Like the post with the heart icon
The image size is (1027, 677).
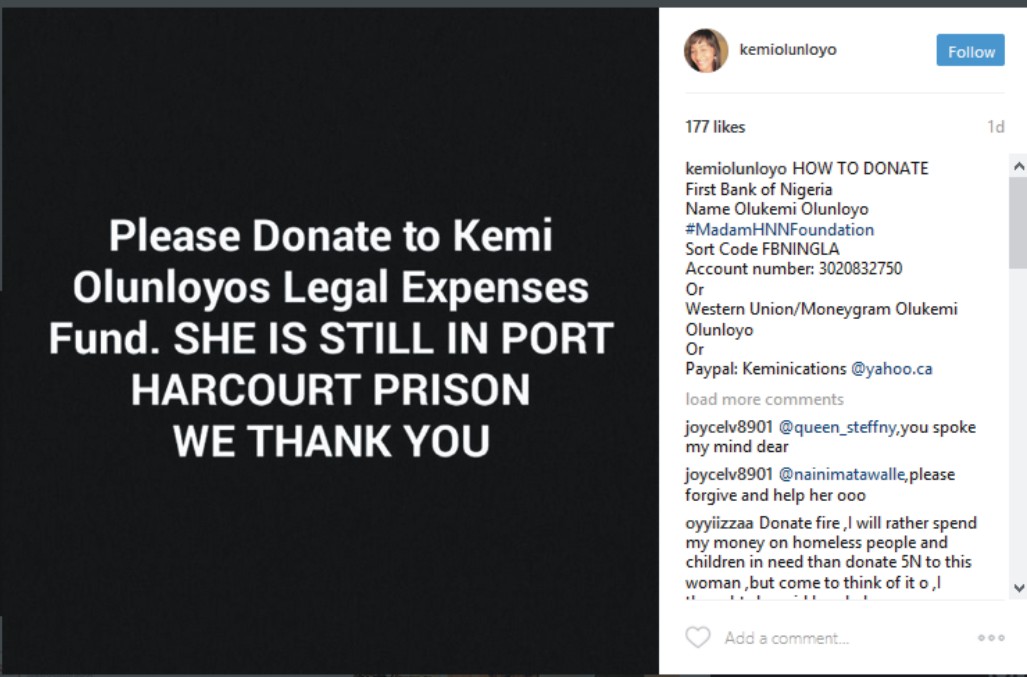pos(697,637)
